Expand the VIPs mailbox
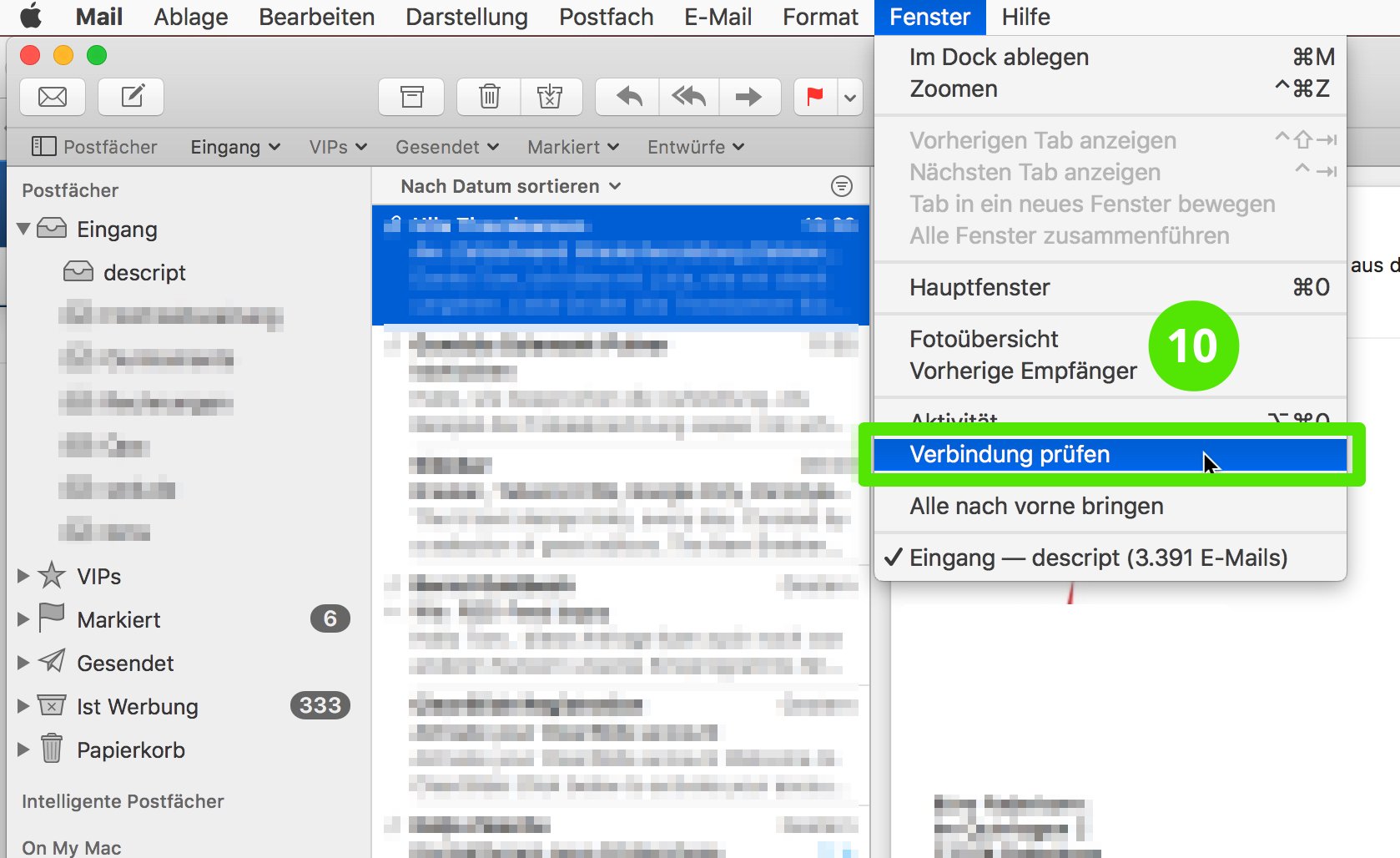 click(x=23, y=576)
